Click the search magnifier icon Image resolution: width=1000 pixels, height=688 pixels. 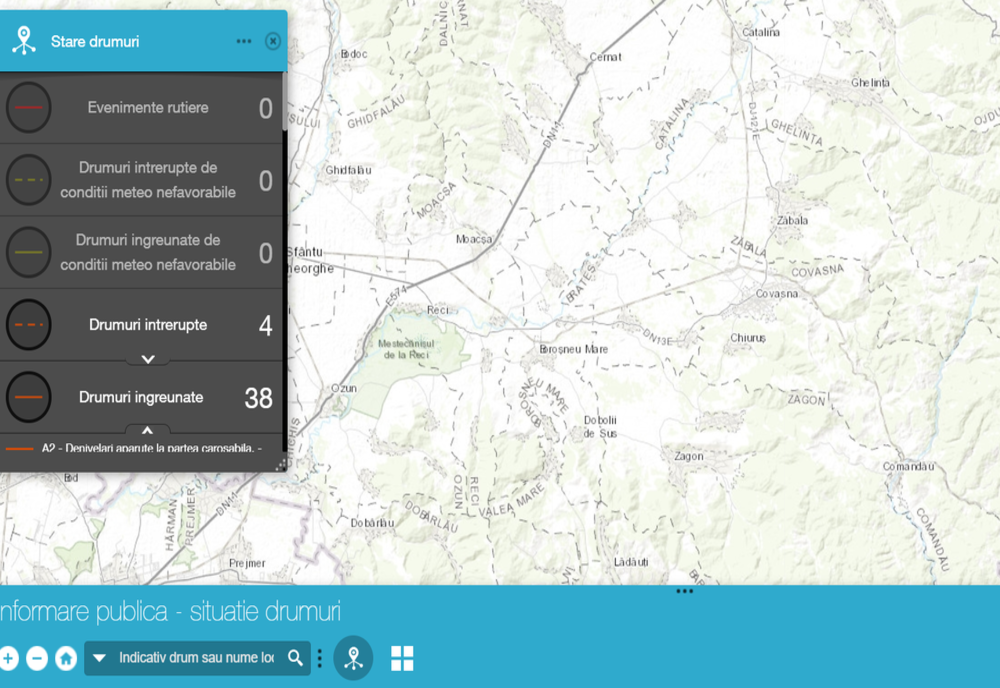click(295, 658)
